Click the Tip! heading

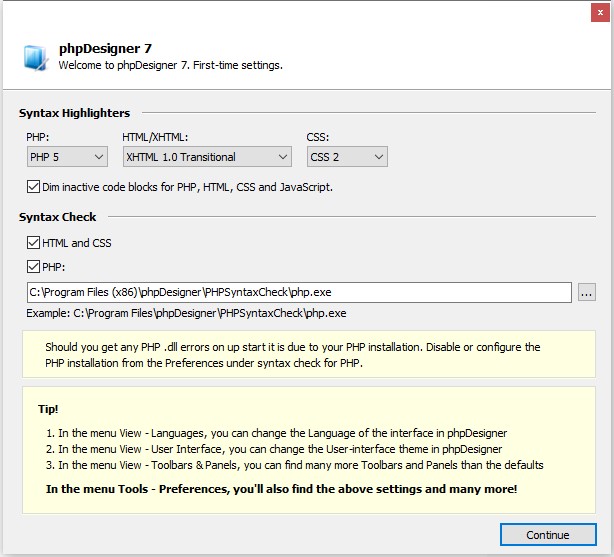pos(48,409)
